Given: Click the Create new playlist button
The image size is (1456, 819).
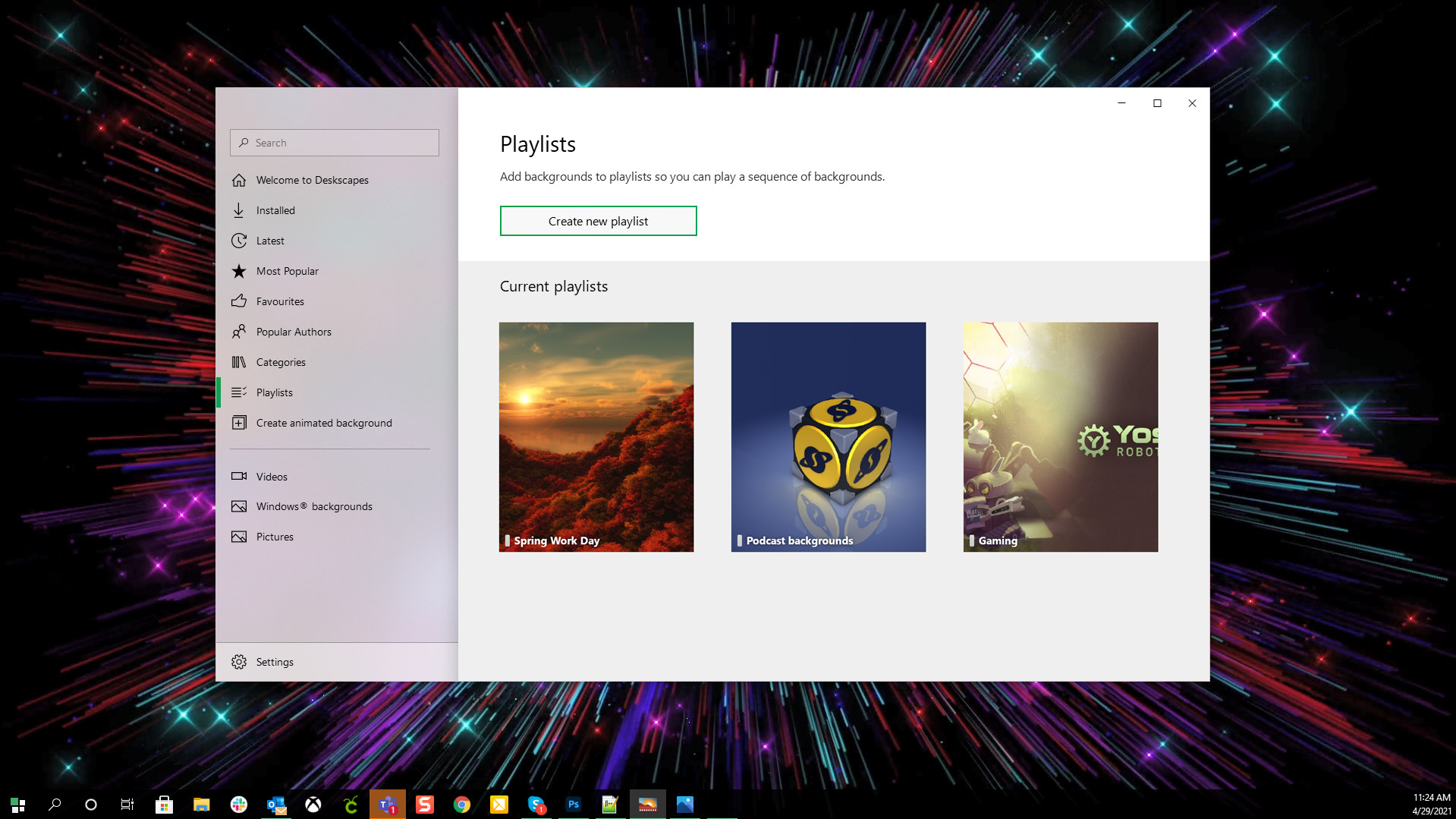Looking at the screenshot, I should [598, 221].
